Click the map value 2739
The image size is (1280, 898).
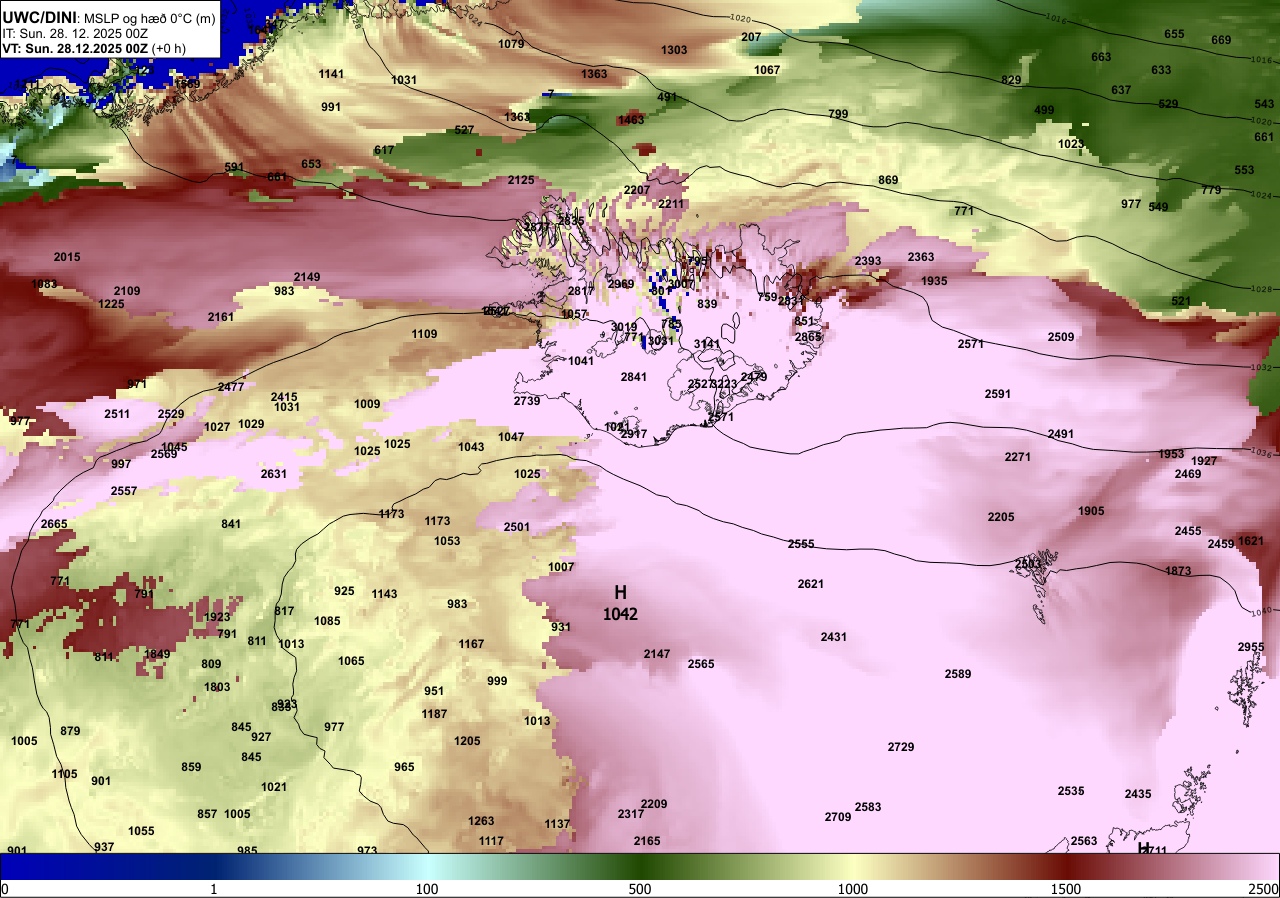tap(527, 401)
